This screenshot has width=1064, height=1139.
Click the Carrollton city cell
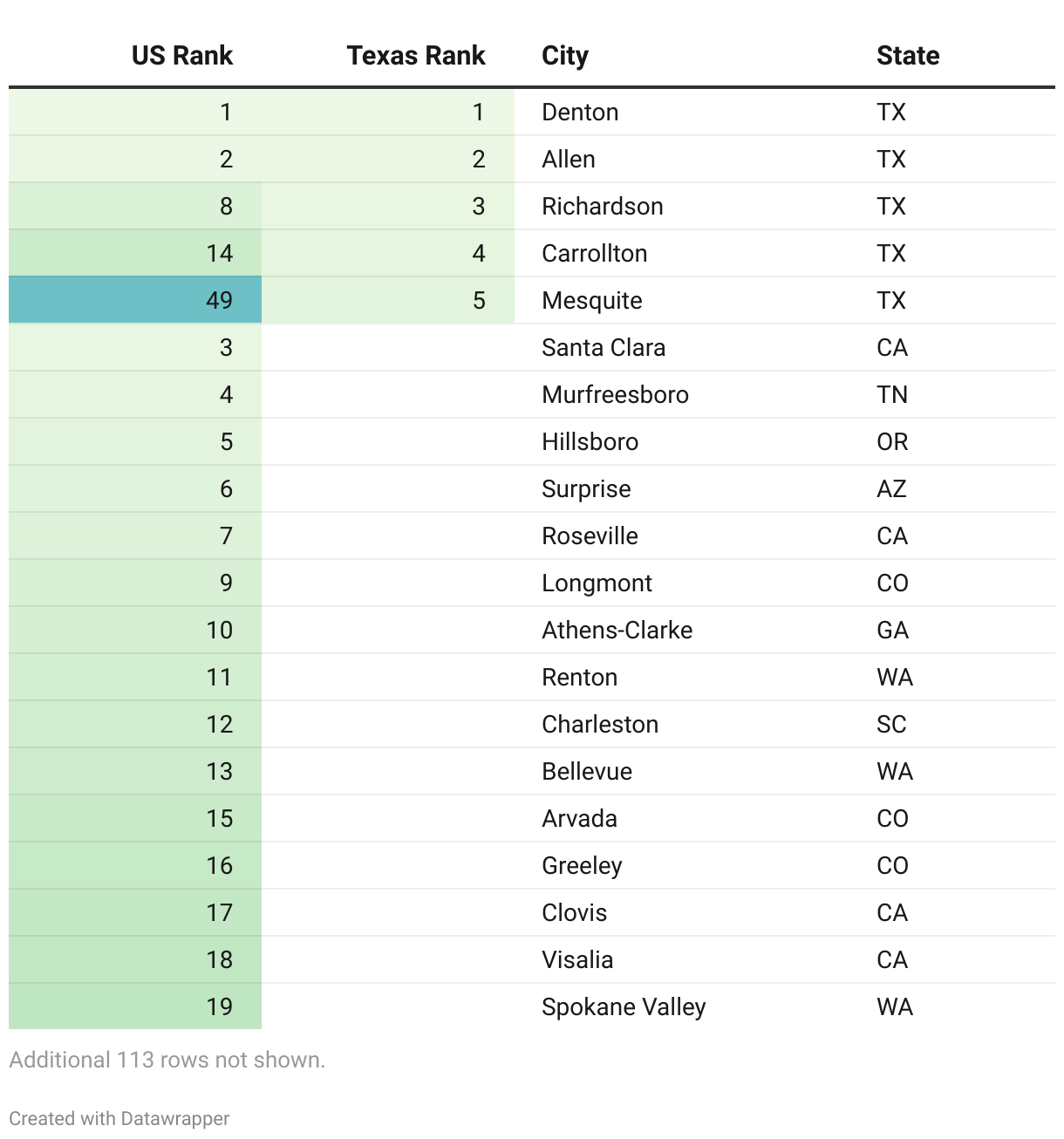594,254
